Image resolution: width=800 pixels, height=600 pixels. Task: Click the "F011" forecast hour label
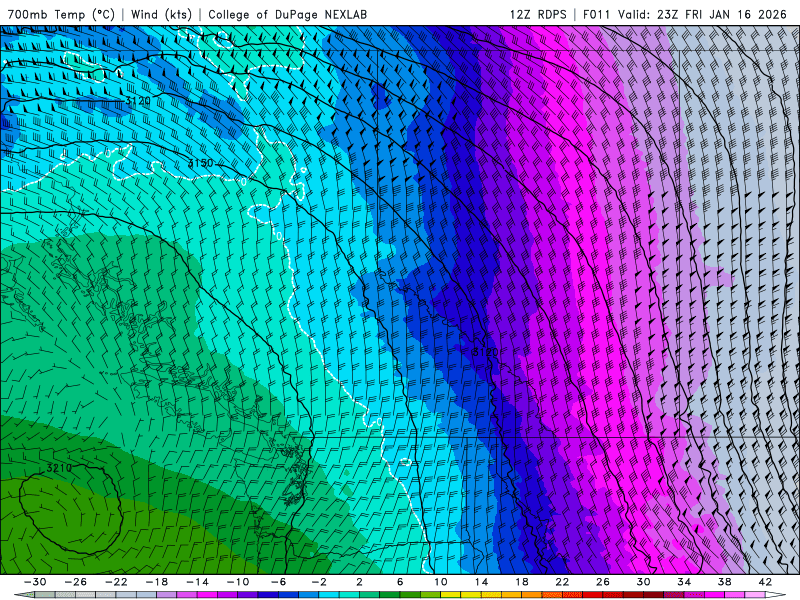coord(596,14)
